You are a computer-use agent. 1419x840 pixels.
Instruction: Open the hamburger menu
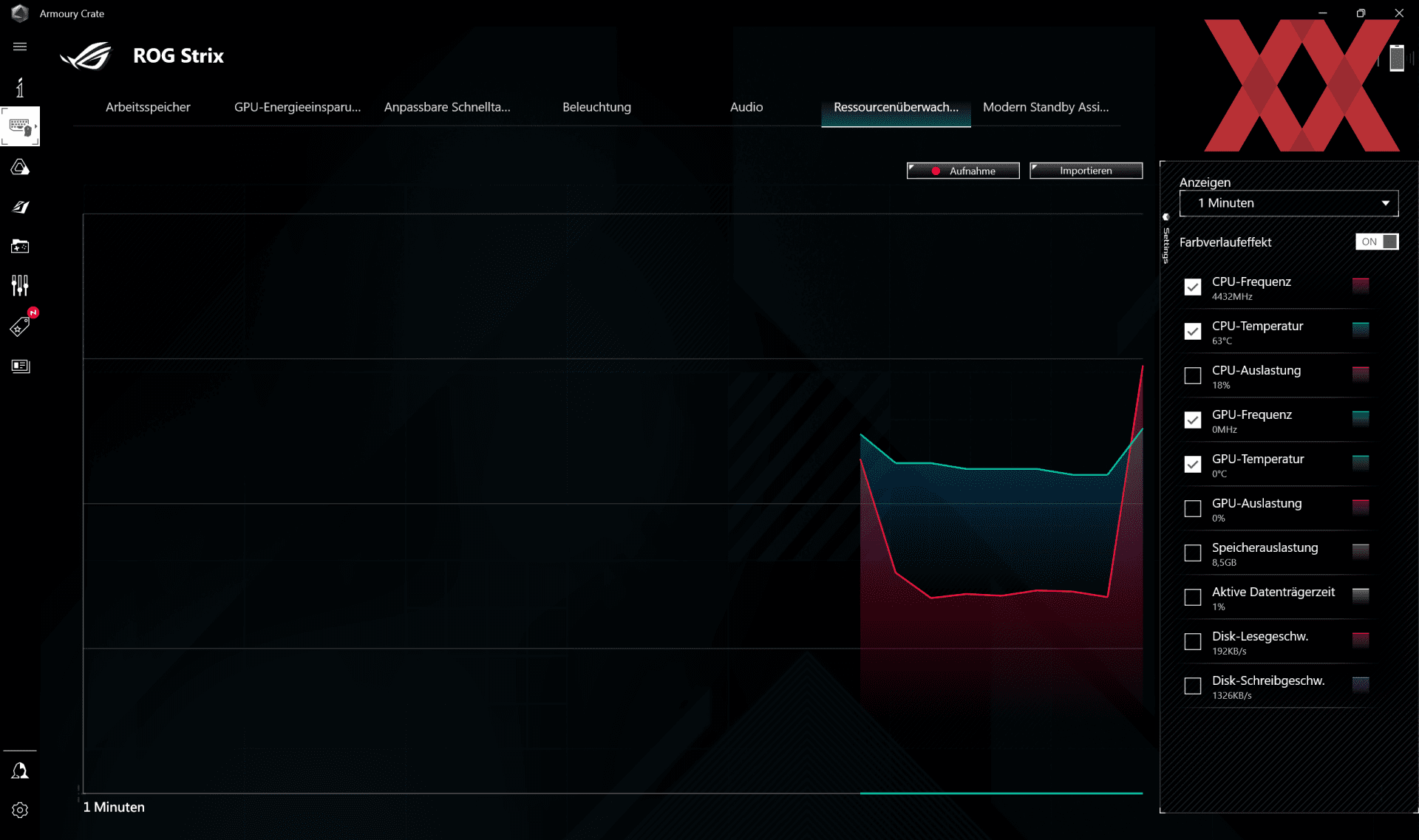(x=20, y=47)
